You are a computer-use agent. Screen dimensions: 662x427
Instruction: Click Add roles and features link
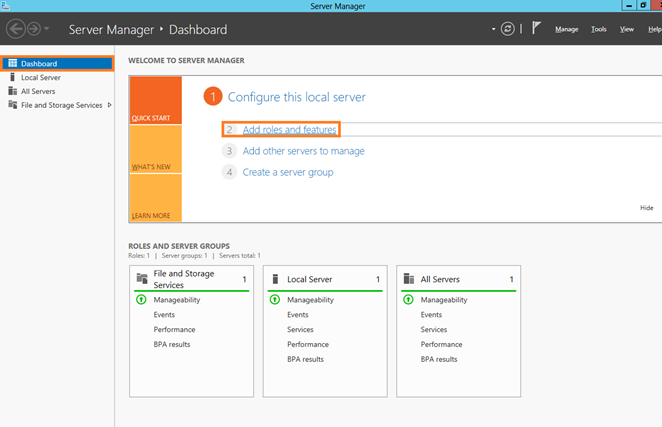coord(296,130)
